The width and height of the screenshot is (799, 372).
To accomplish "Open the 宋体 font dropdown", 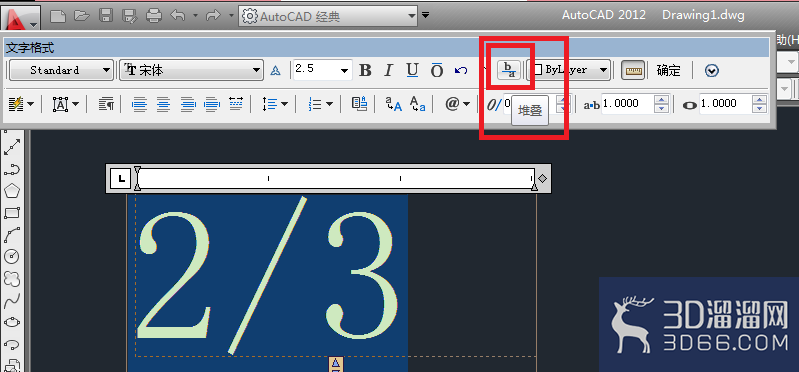I will pyautogui.click(x=192, y=70).
